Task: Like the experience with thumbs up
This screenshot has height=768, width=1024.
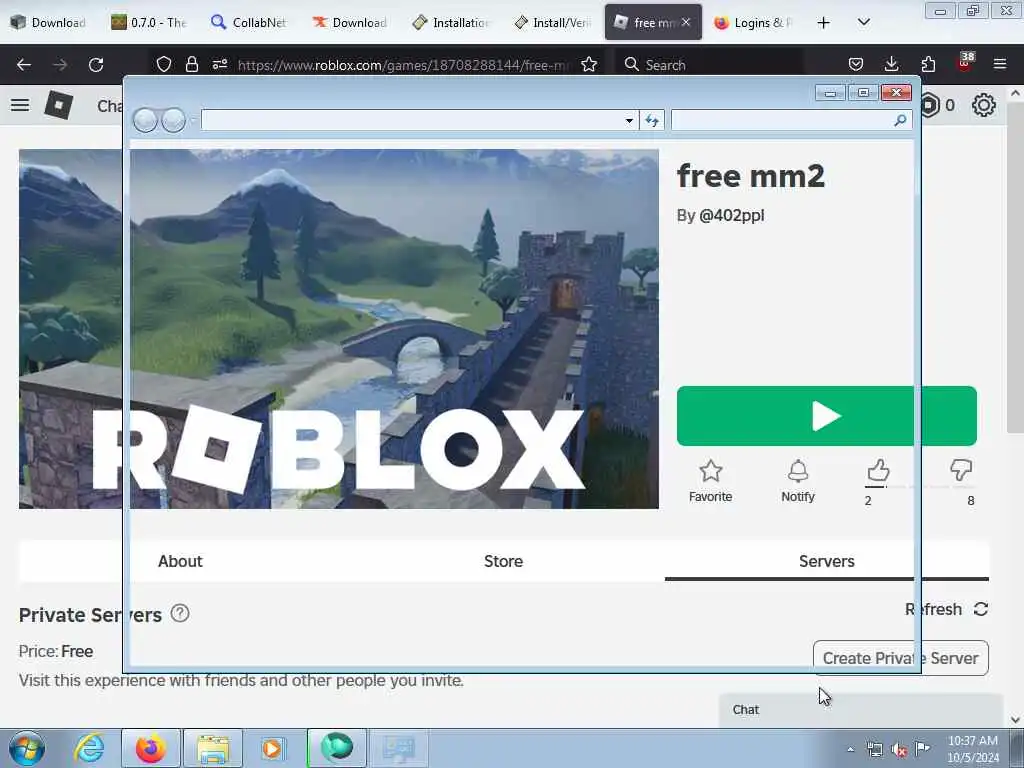Action: [x=878, y=470]
